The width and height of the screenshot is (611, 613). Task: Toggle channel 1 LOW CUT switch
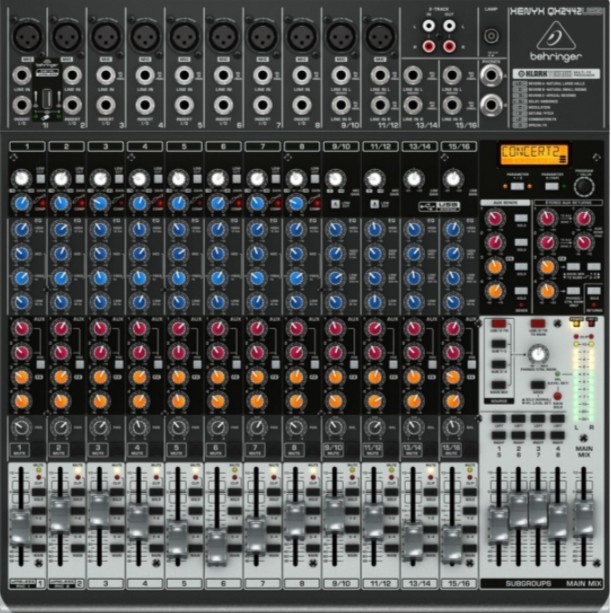click(41, 179)
